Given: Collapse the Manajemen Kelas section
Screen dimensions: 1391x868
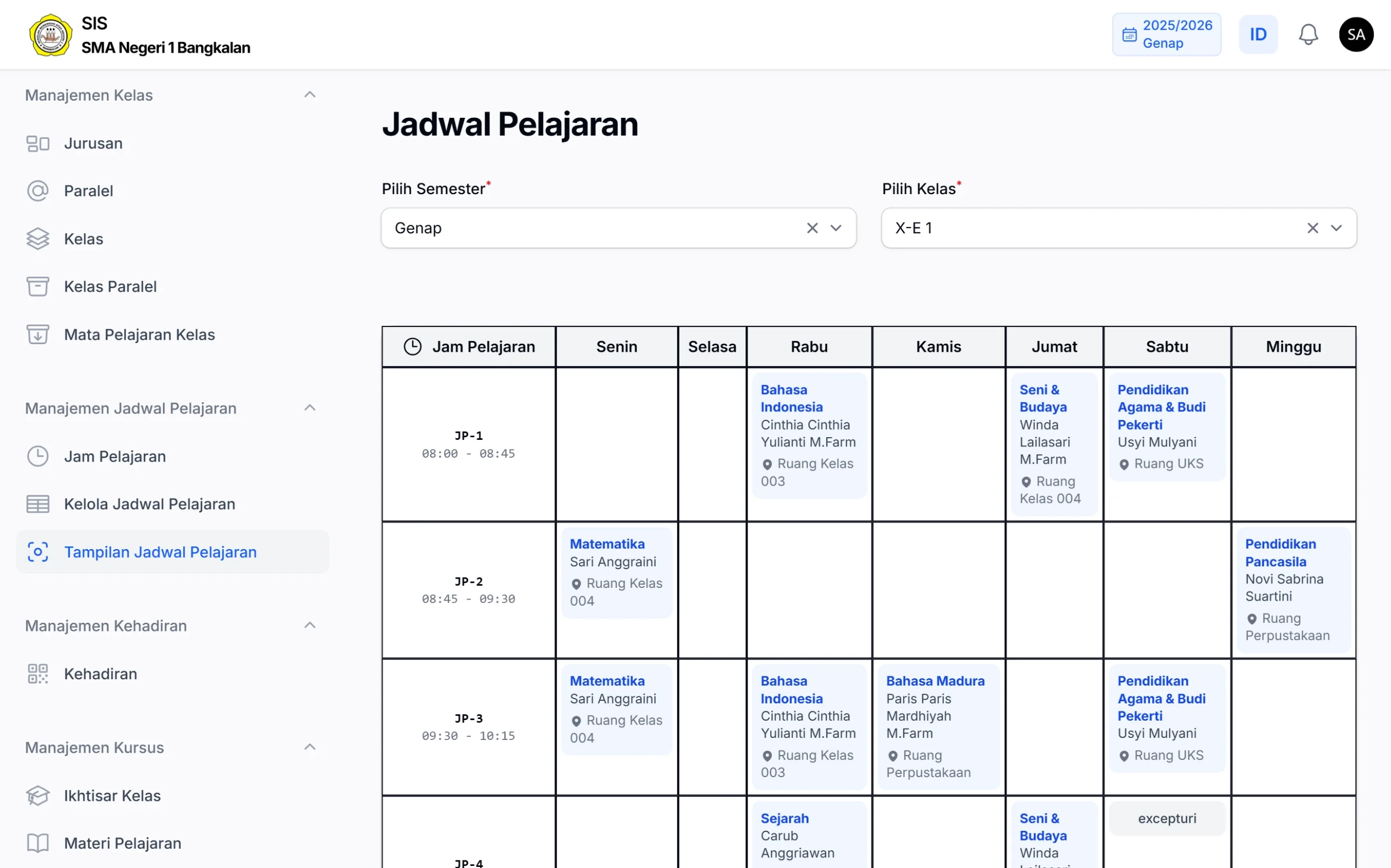Looking at the screenshot, I should (309, 95).
